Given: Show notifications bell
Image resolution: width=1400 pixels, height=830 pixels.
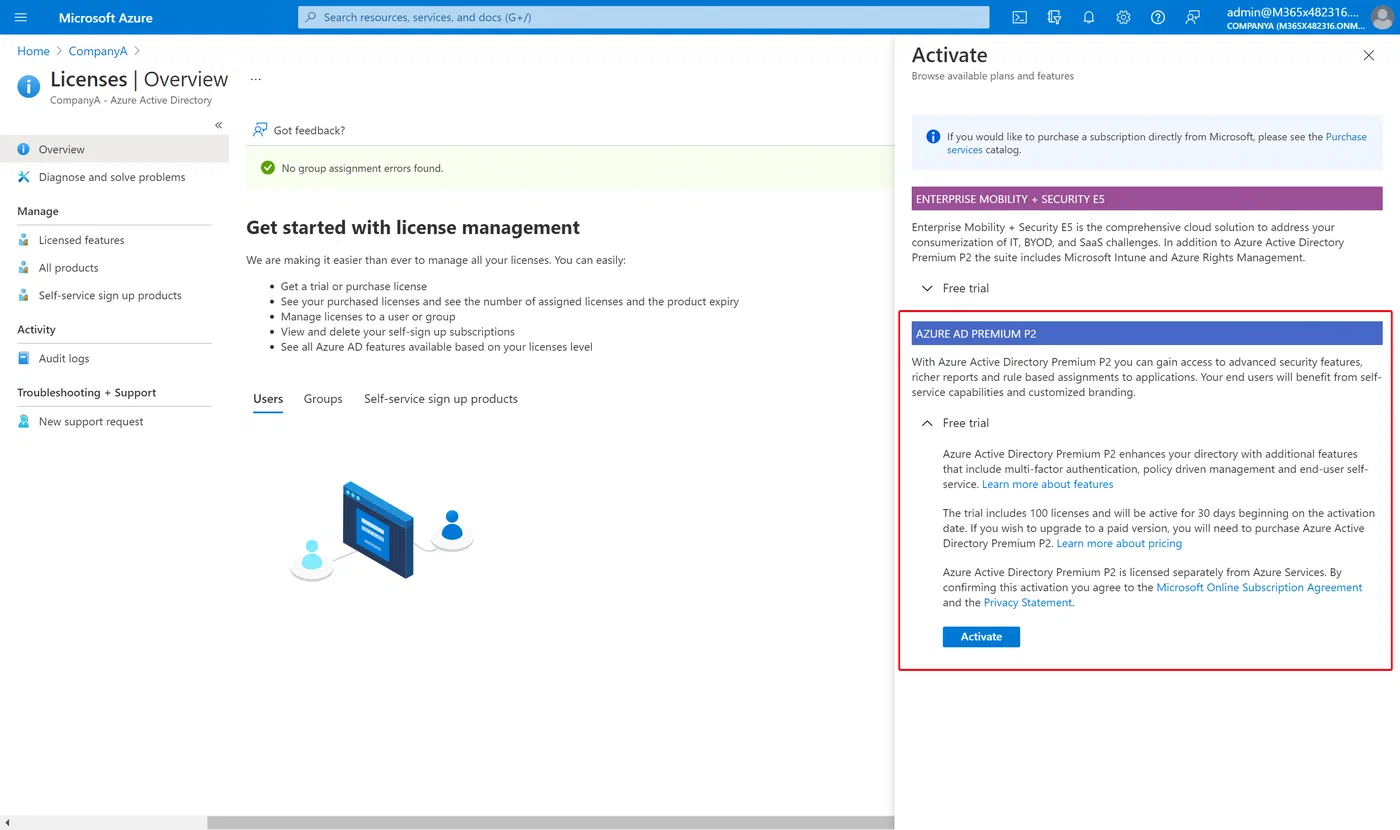Looking at the screenshot, I should click(1089, 17).
